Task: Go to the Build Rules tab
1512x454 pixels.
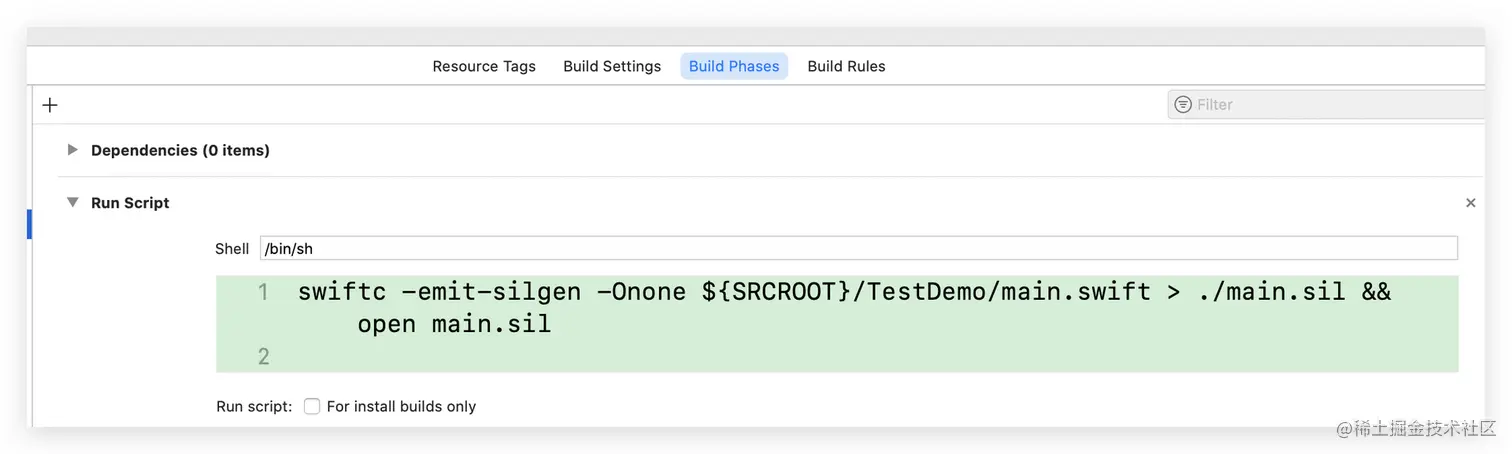Action: [x=846, y=67]
